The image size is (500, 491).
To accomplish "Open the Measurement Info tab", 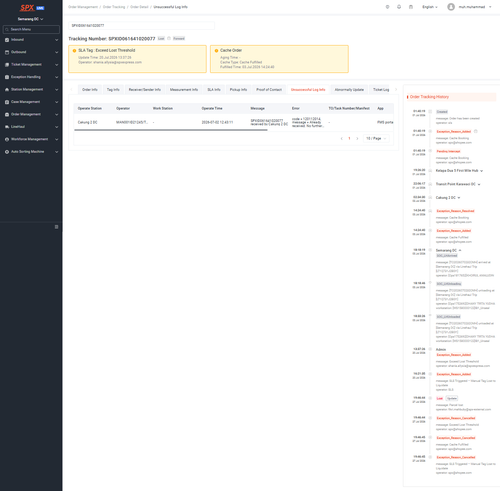I will 184,90.
